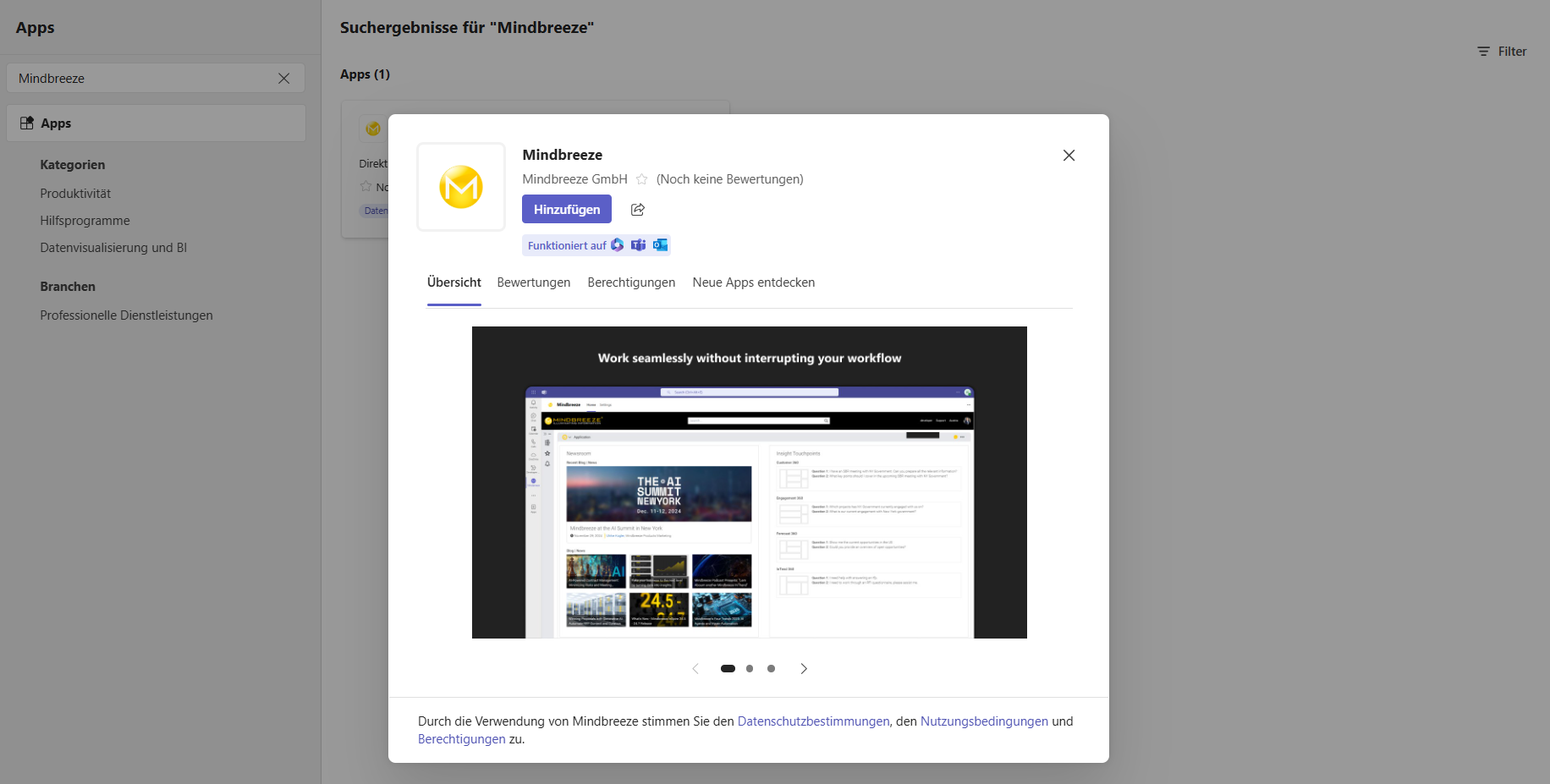Open the Filter options

(1502, 52)
